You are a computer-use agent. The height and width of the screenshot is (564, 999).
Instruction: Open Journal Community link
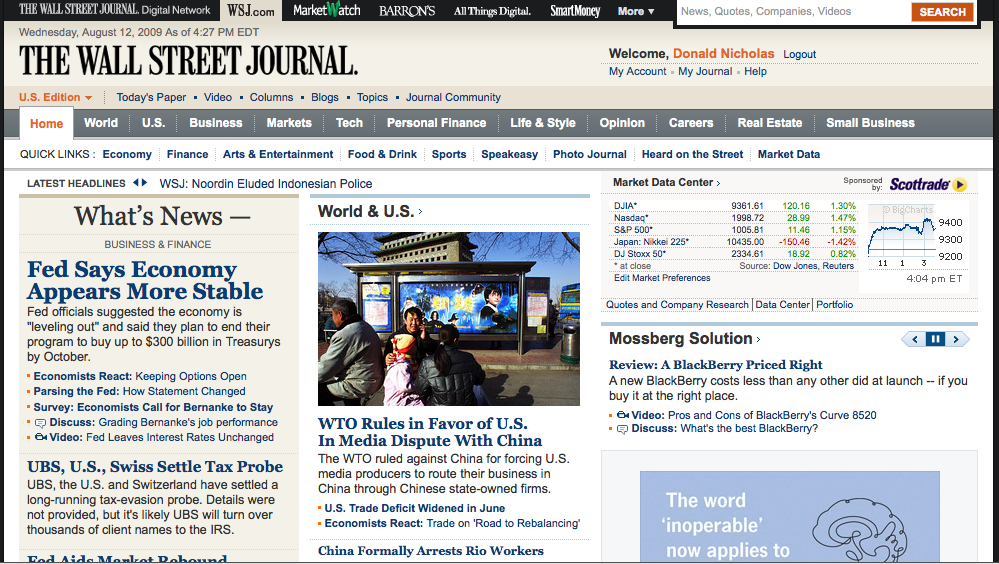(453, 98)
